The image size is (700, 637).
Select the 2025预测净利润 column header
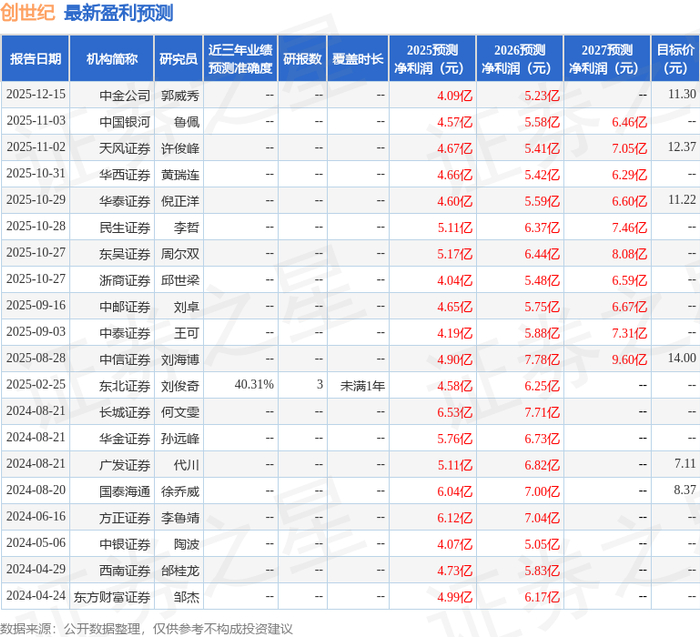tap(433, 58)
